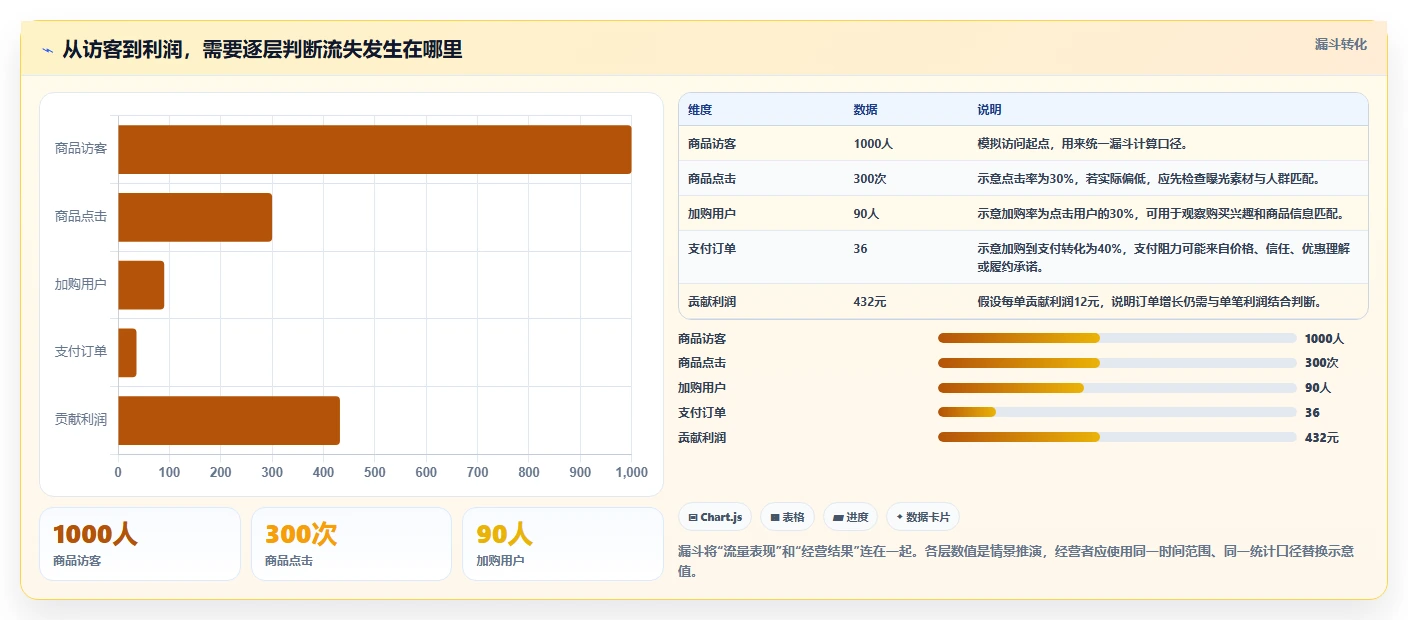Viewport: 1408px width, 620px height.
Task: Click the progress bar showing 432元
Action: [1117, 437]
